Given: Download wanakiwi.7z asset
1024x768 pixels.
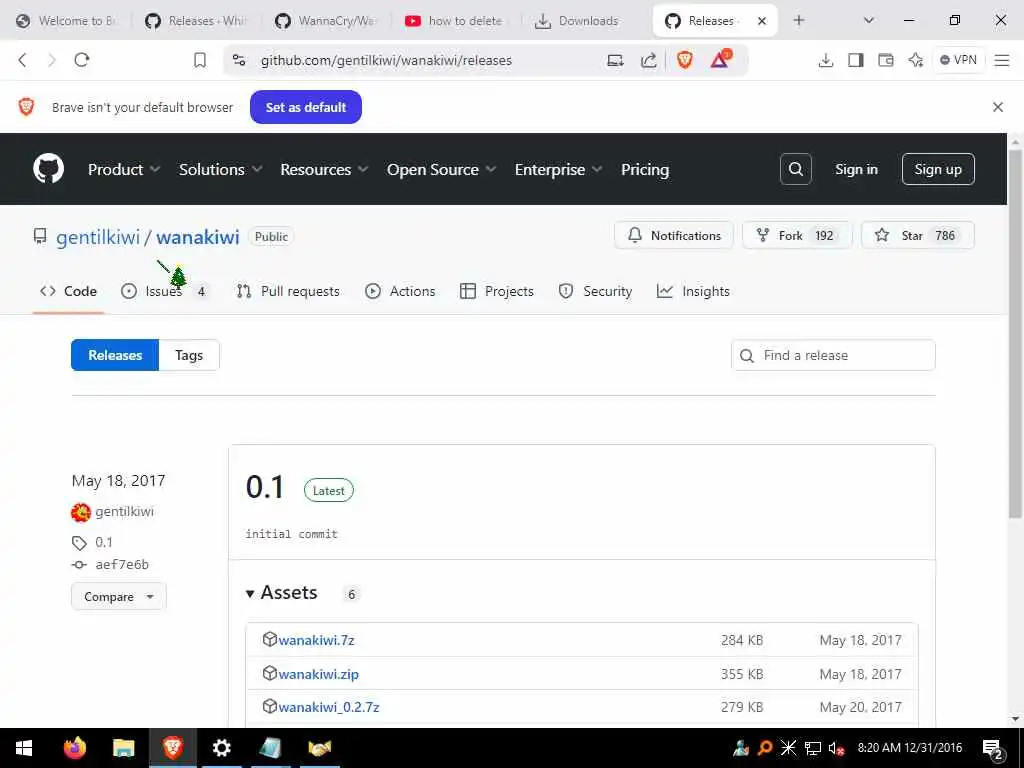Looking at the screenshot, I should (x=316, y=641).
